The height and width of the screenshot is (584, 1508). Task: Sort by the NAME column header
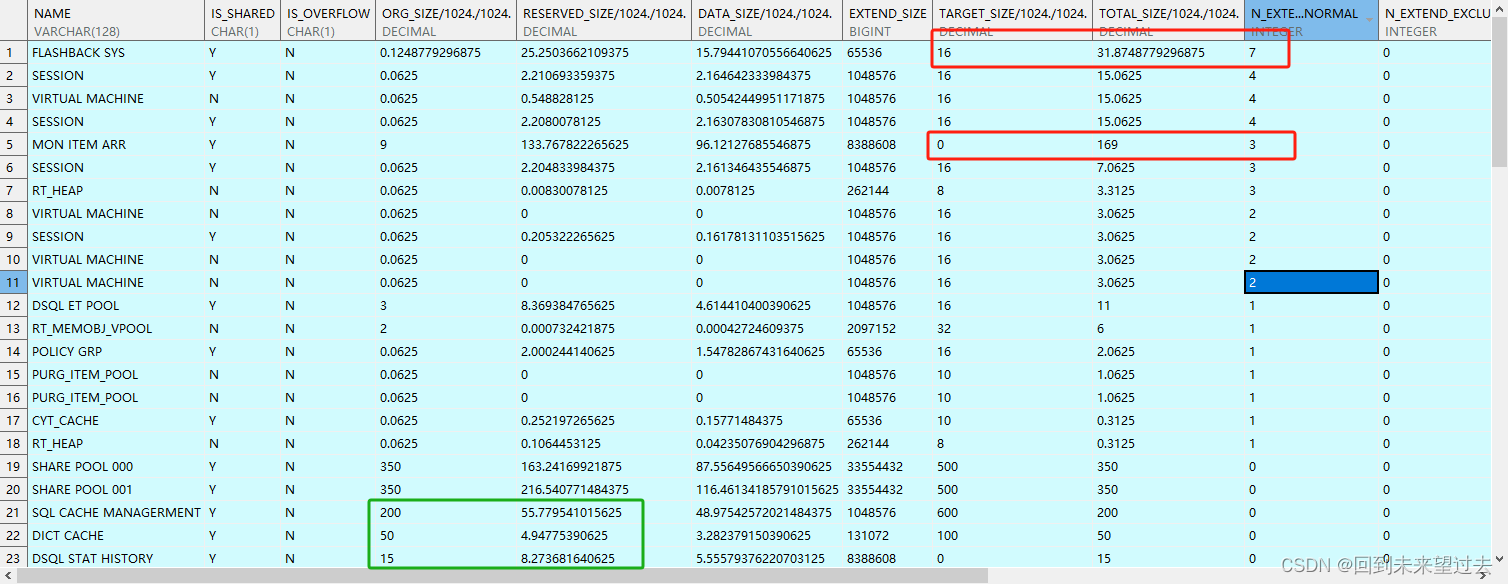pos(116,22)
